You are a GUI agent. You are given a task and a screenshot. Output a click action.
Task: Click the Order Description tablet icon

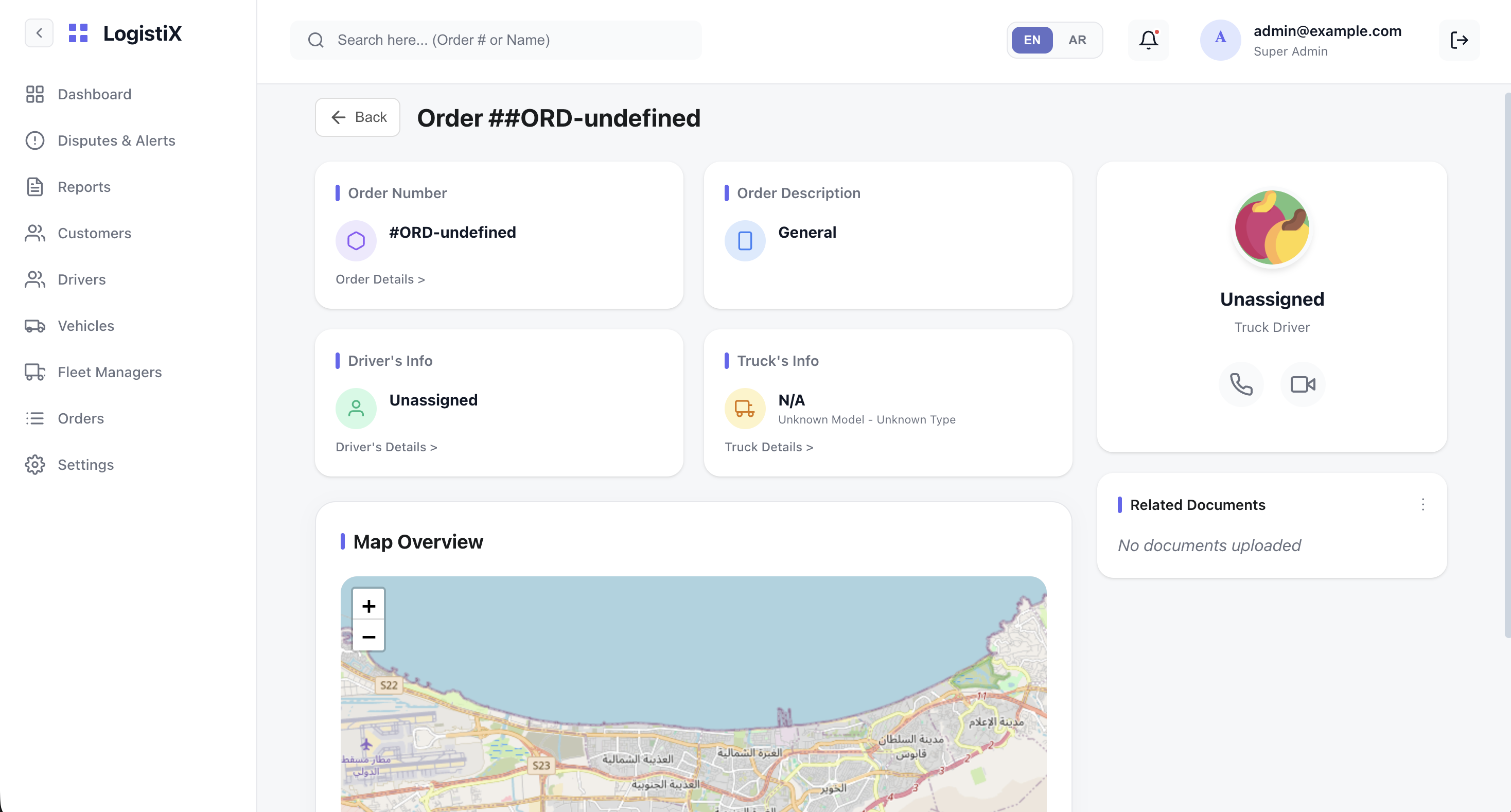[745, 241]
